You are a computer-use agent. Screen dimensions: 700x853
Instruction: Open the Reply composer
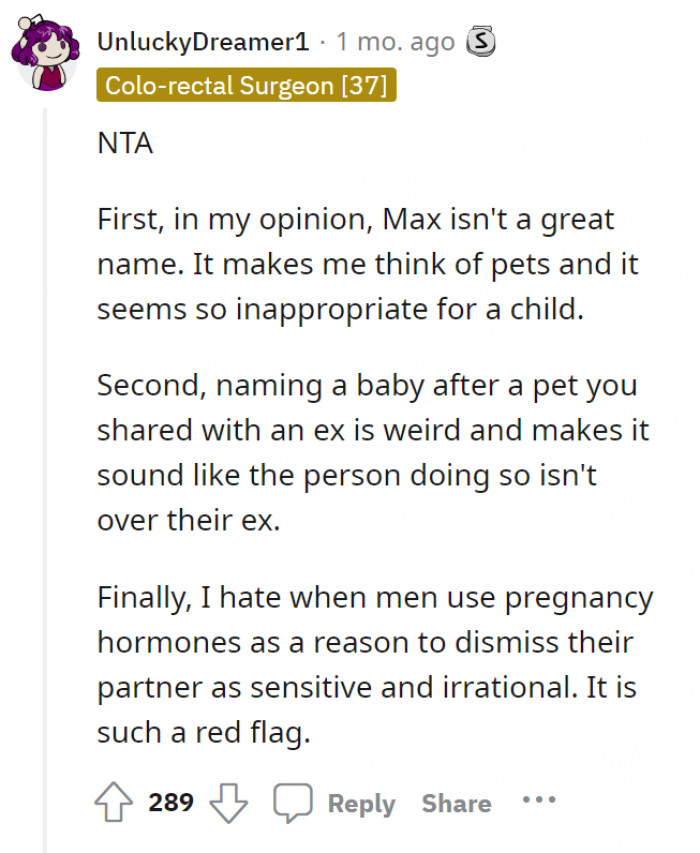tap(361, 802)
